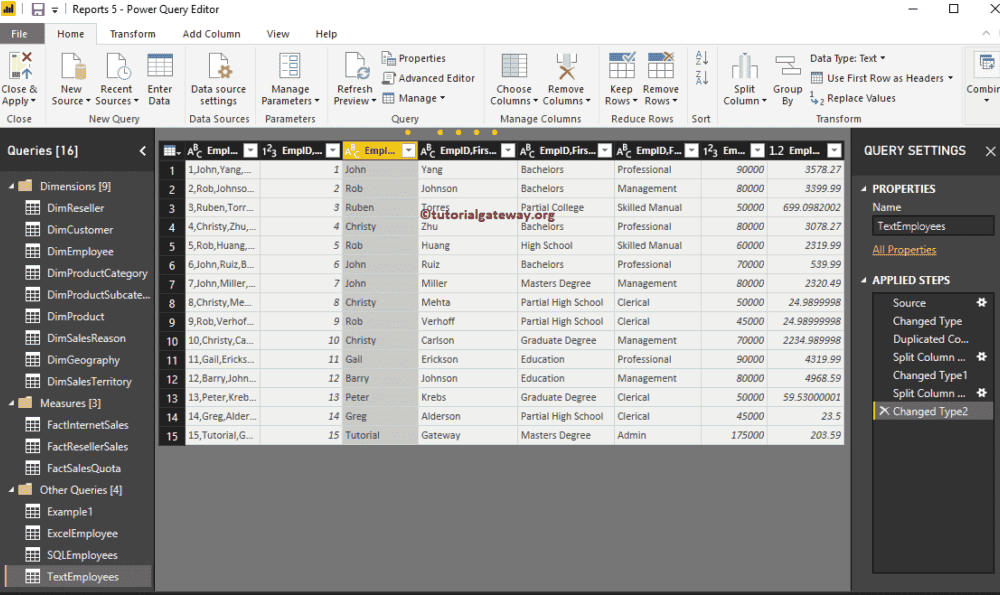
Task: Toggle Use First Row as Headers
Action: (882, 78)
